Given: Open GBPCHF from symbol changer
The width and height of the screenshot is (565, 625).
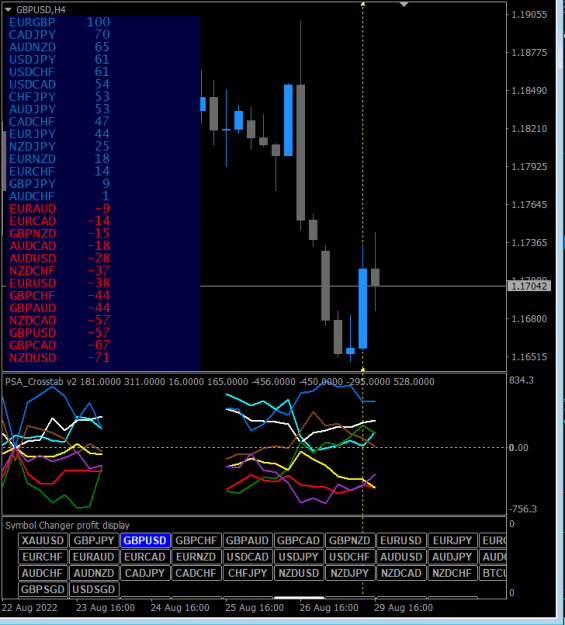Looking at the screenshot, I should tap(196, 540).
